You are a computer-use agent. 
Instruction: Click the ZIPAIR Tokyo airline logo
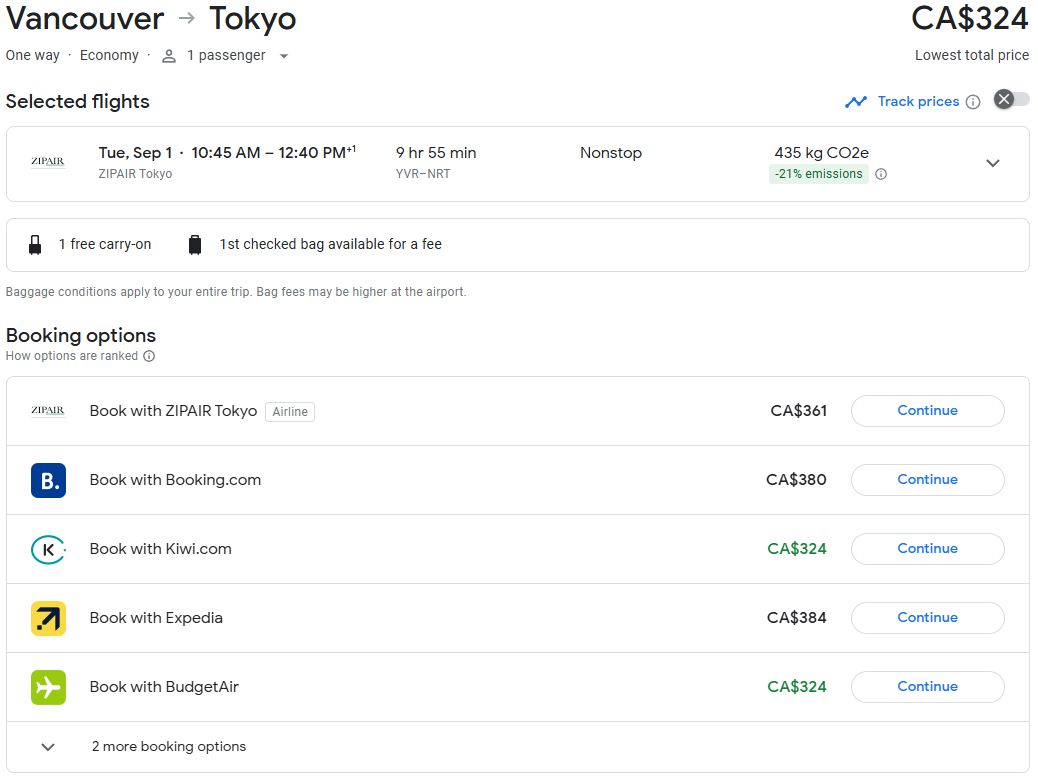click(48, 162)
